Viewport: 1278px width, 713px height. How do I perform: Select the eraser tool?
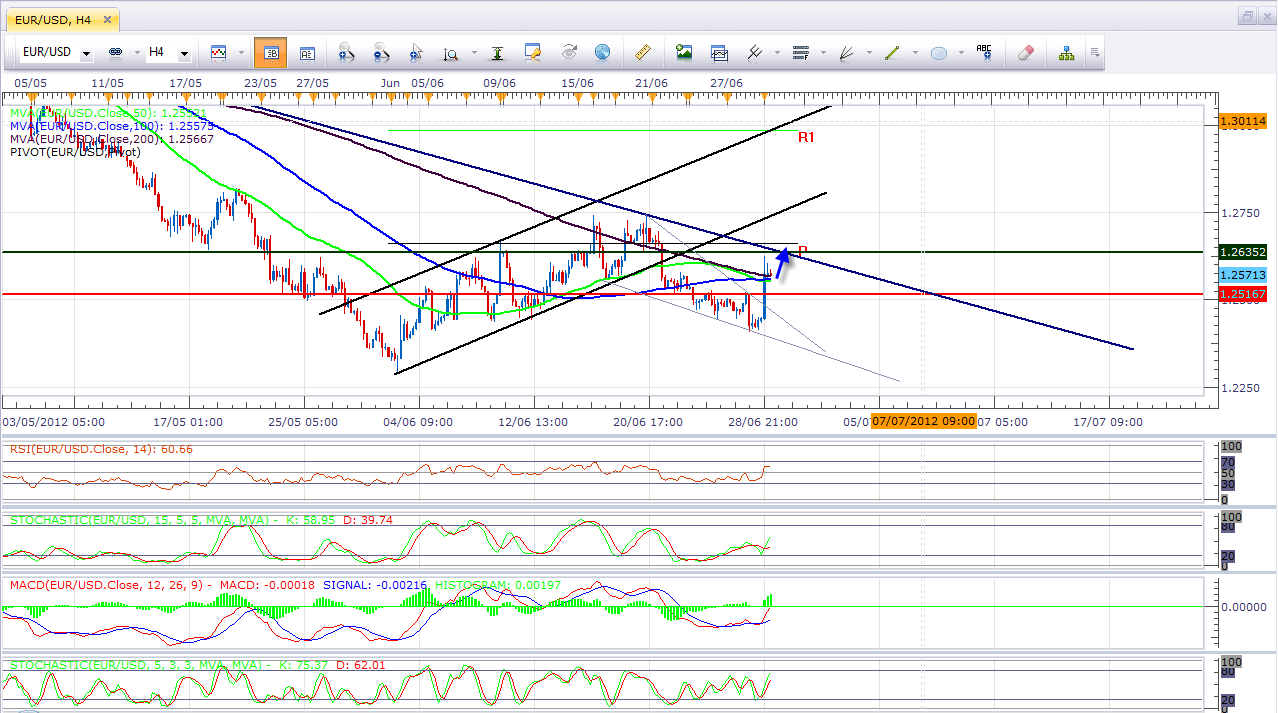[x=1025, y=52]
